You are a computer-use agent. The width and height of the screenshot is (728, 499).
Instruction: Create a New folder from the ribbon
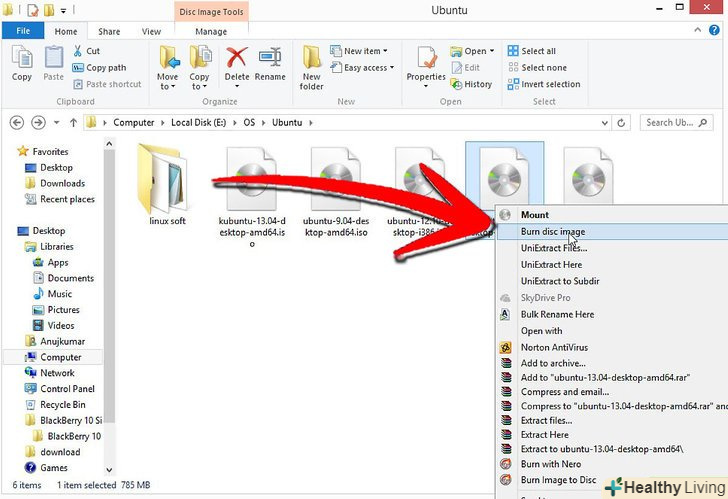(x=312, y=68)
